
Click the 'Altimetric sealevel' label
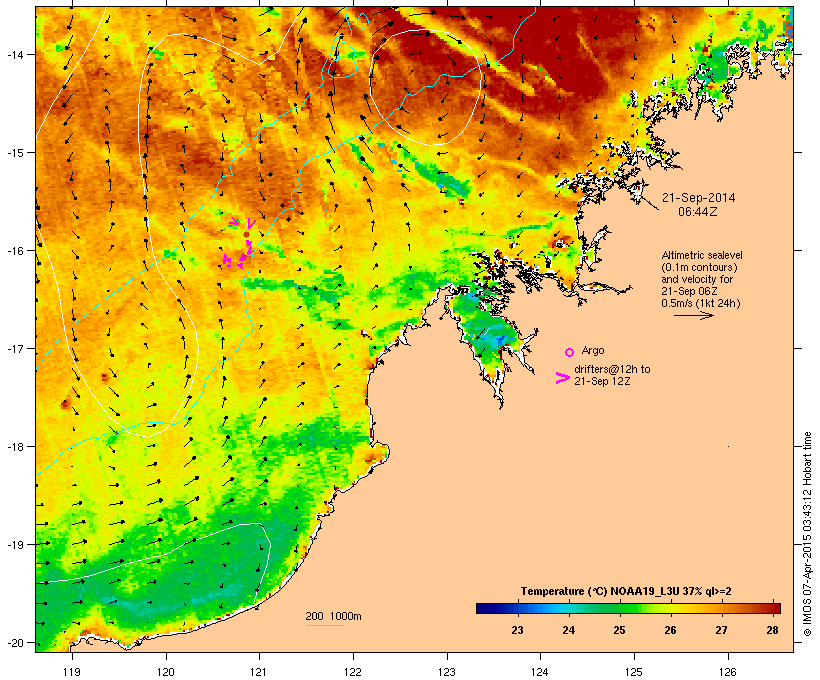point(702,255)
